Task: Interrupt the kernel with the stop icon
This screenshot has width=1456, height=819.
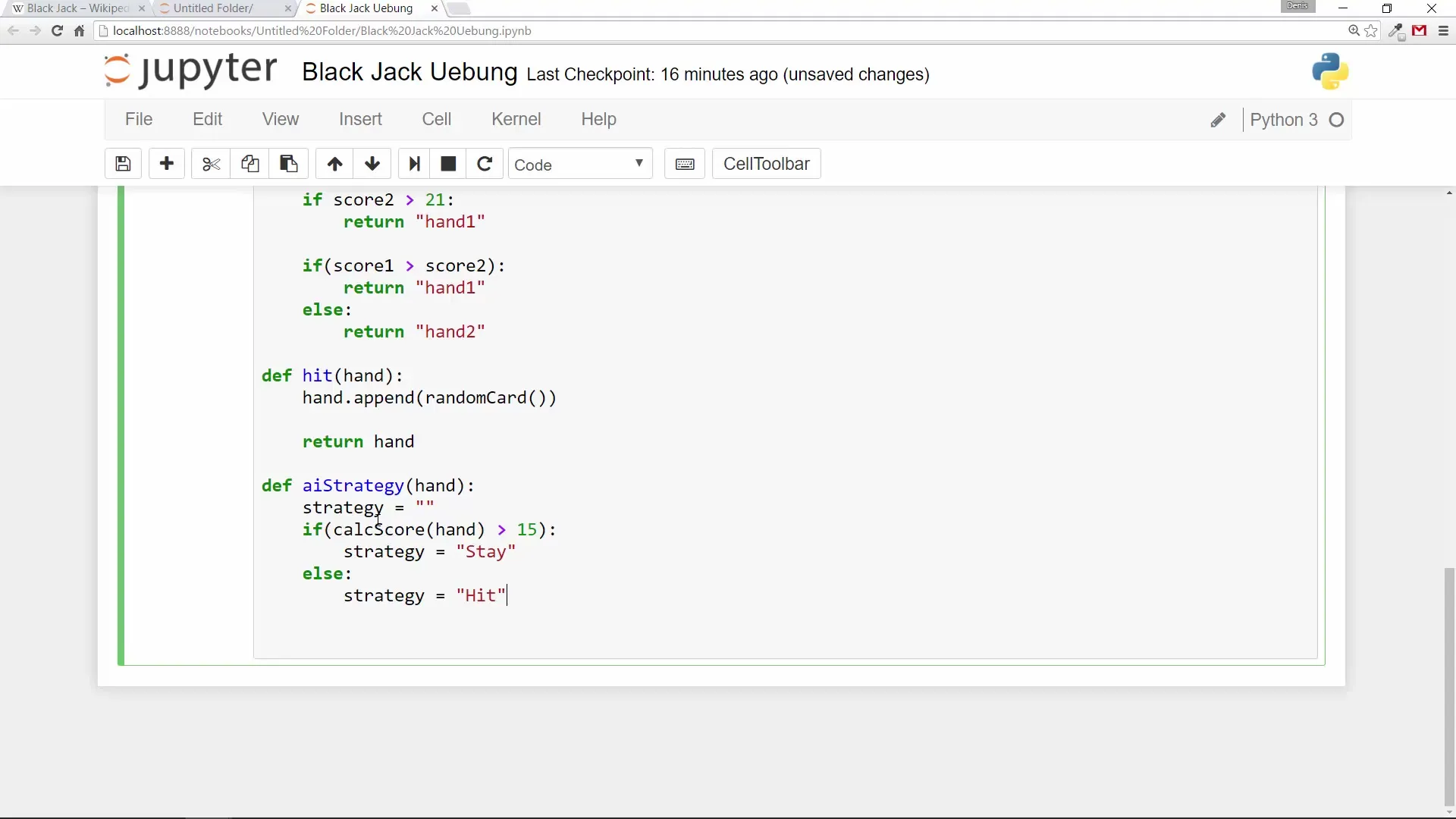Action: click(x=448, y=164)
